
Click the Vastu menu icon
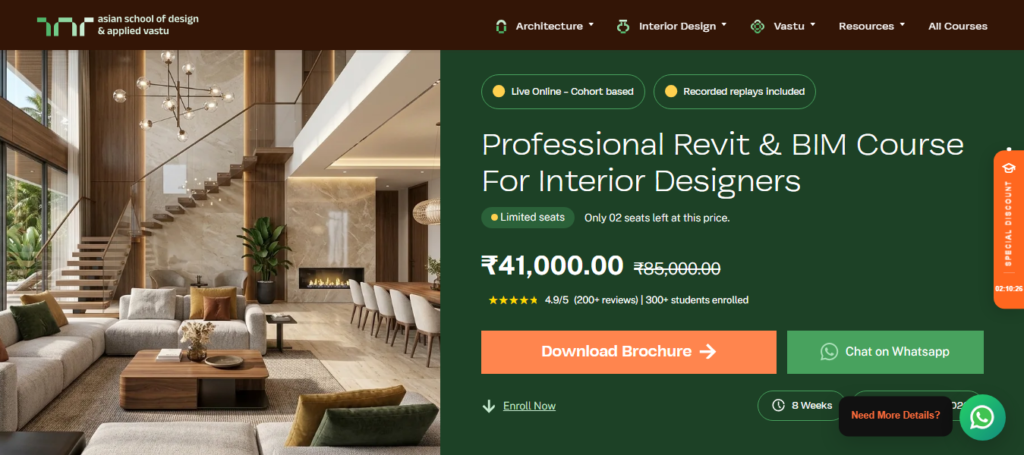click(x=757, y=26)
